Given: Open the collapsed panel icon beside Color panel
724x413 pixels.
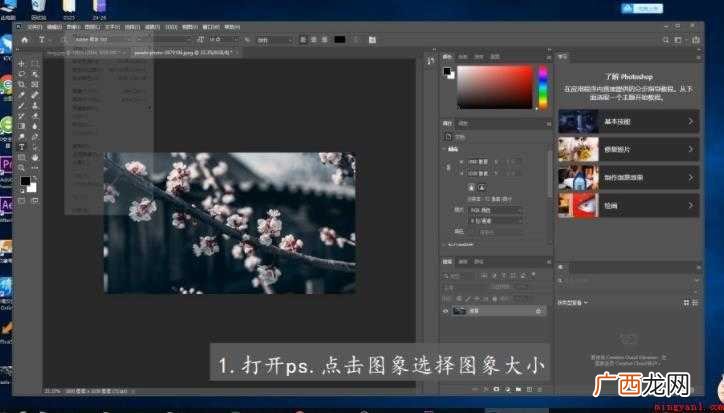Looking at the screenshot, I should coord(430,61).
